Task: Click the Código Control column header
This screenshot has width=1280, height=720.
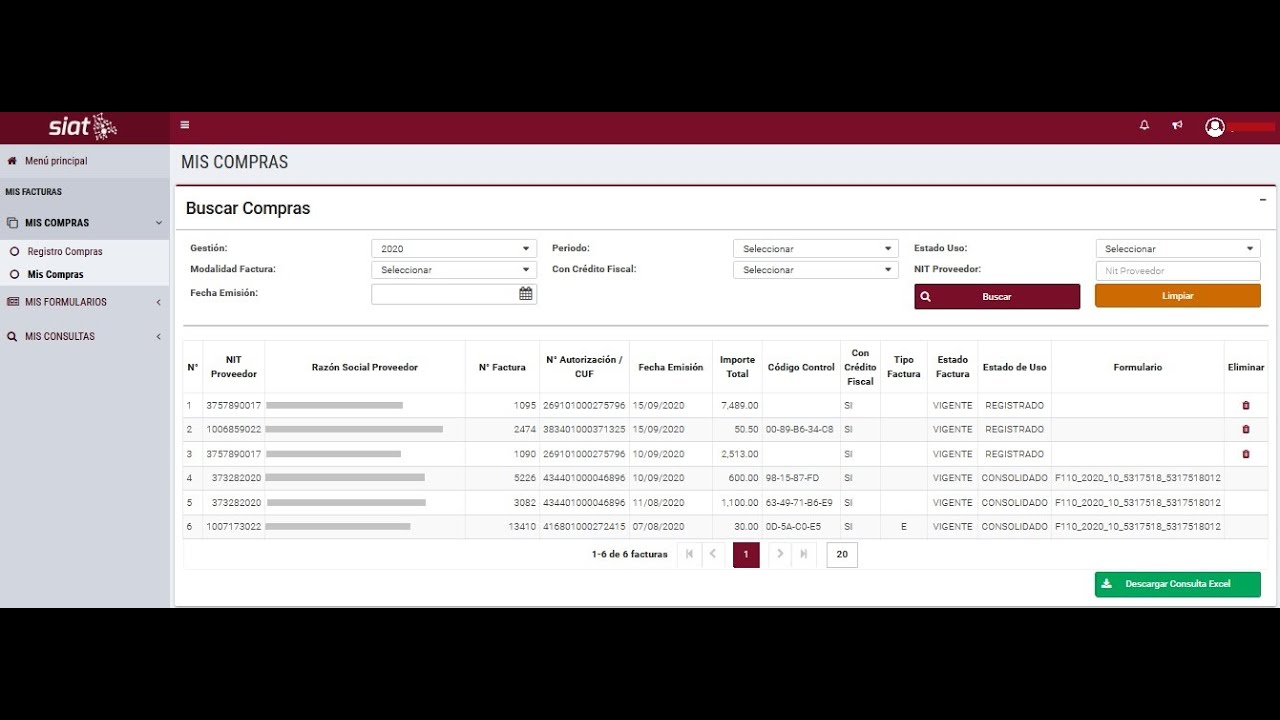Action: [x=801, y=367]
